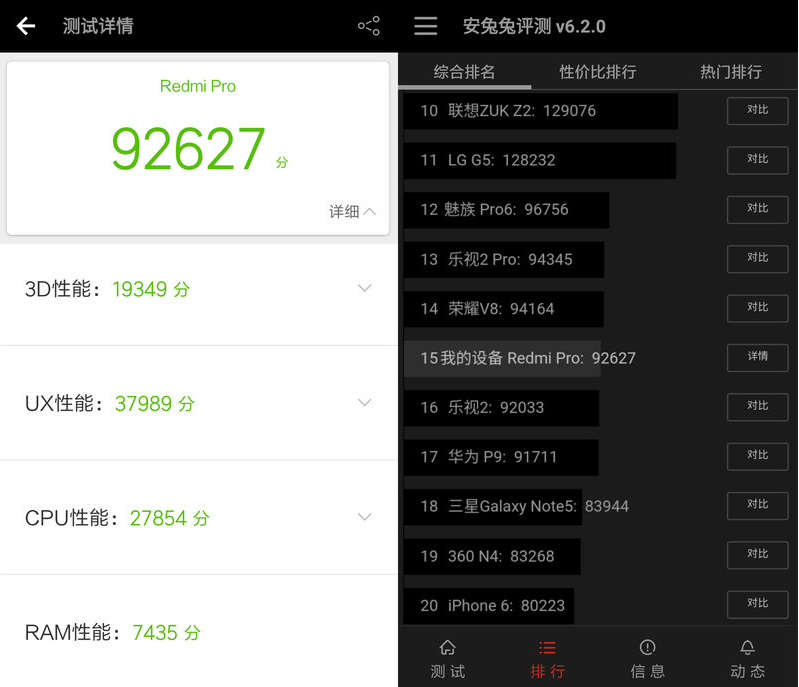
Task: Open the 信息 info tab
Action: (647, 659)
